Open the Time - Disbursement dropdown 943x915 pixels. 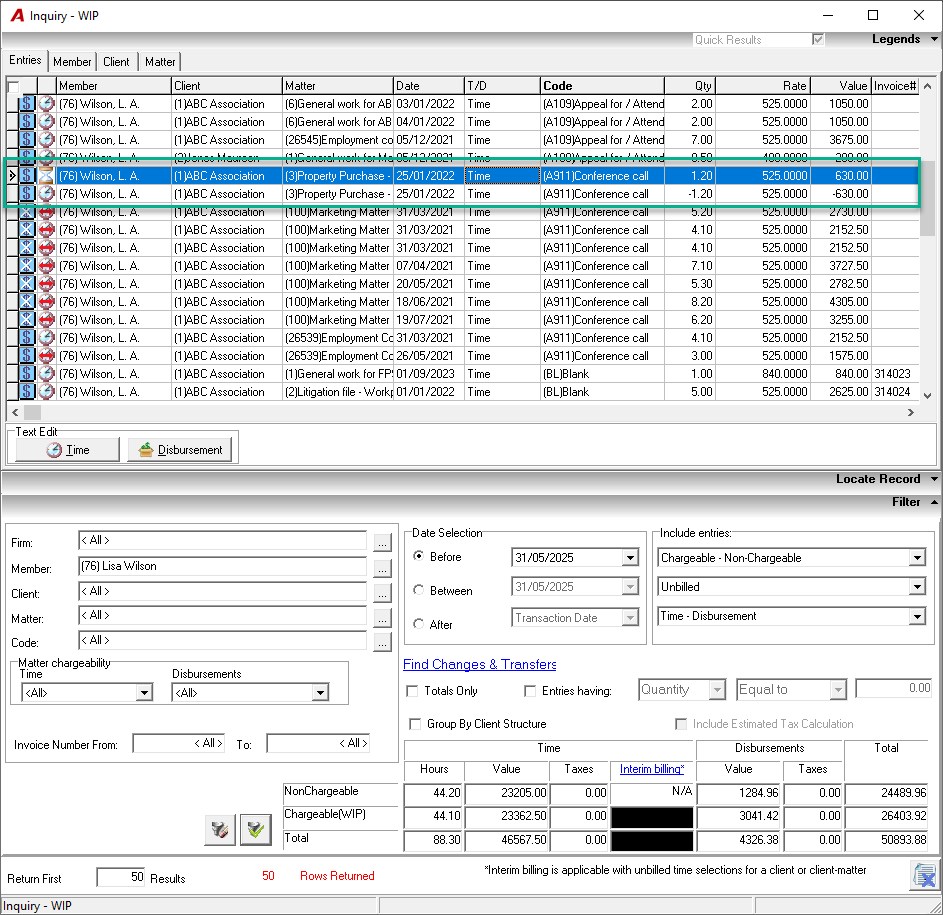pos(917,616)
